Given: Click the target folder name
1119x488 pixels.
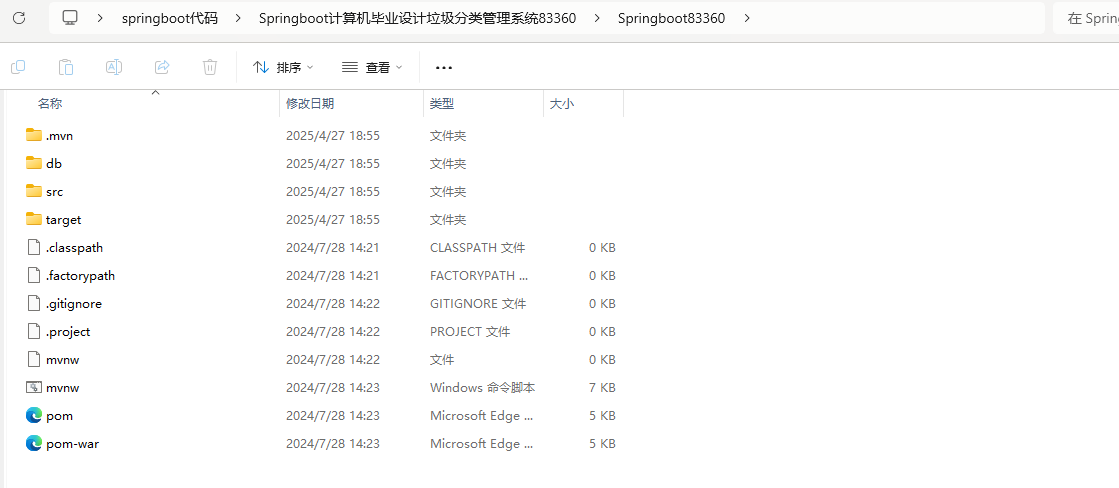Looking at the screenshot, I should (x=64, y=220).
